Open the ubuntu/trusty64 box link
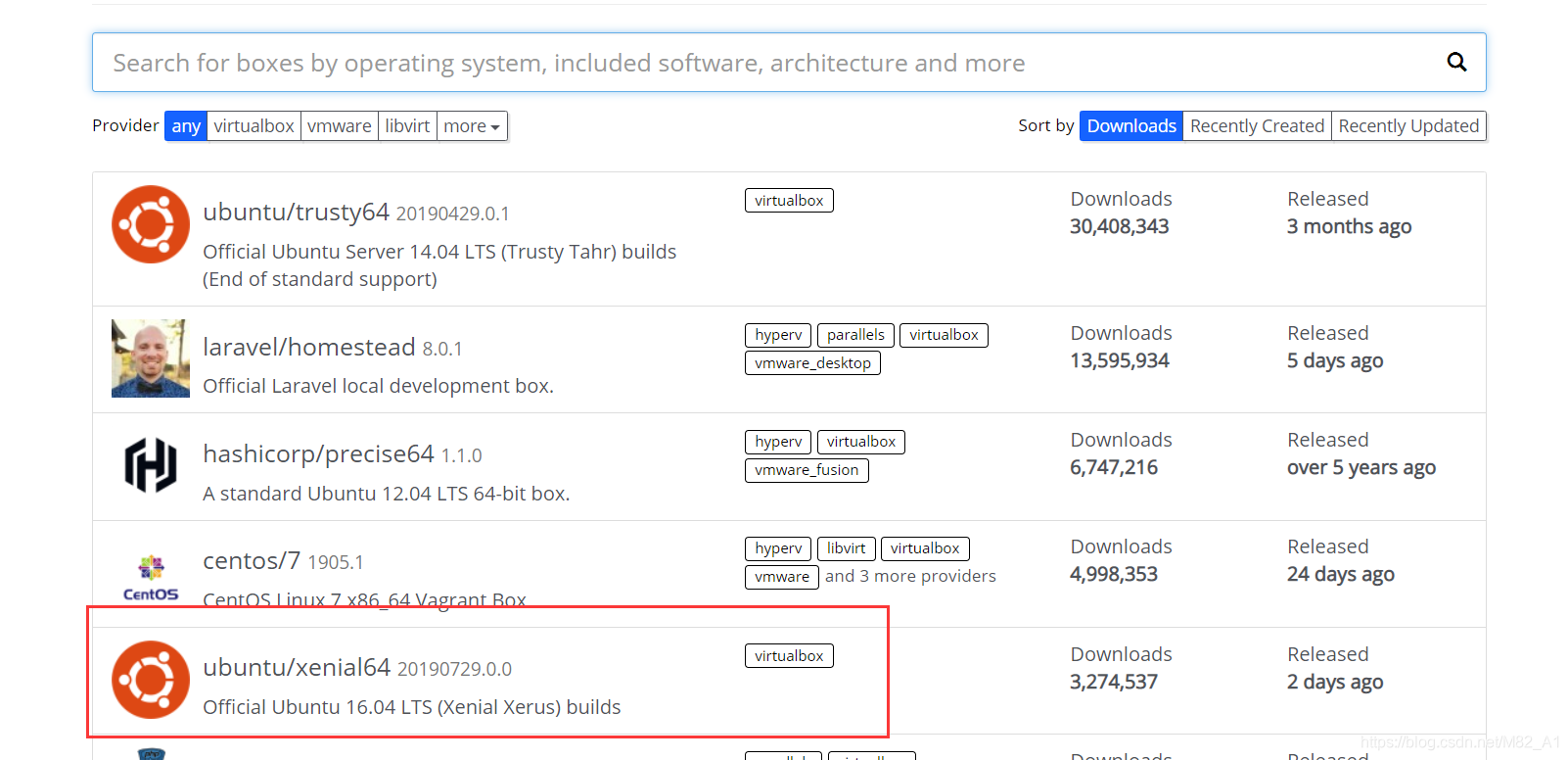The image size is (1568, 760). [296, 212]
